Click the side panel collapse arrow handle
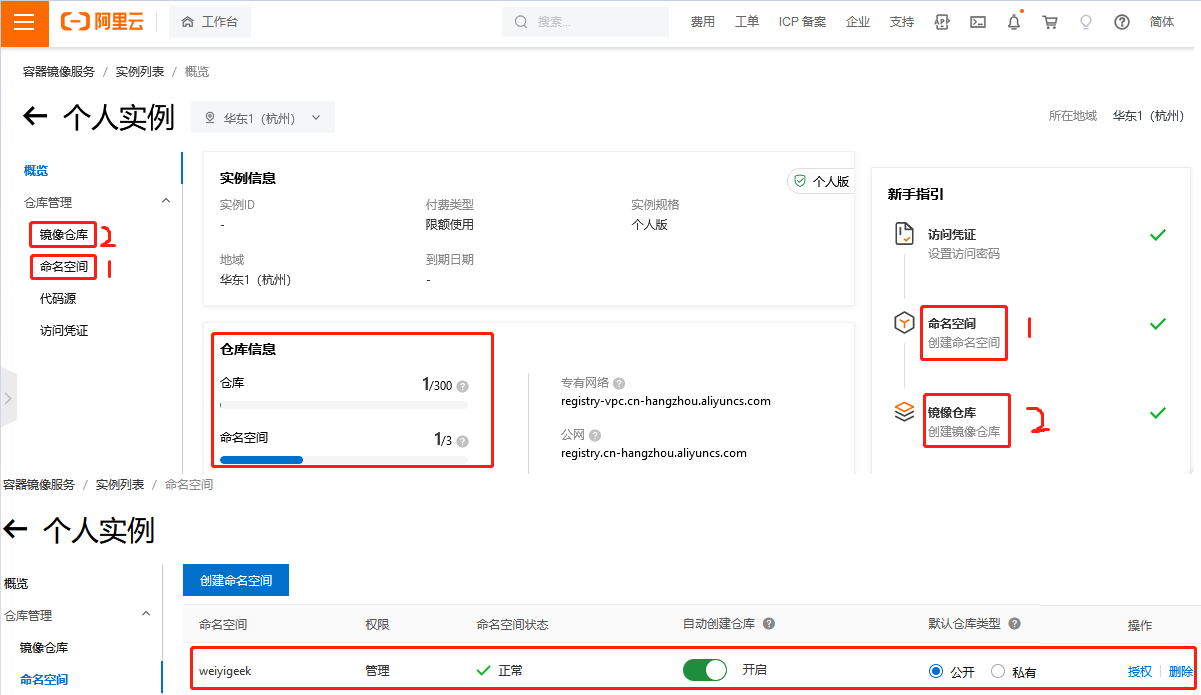The width and height of the screenshot is (1201, 695). click(8, 398)
